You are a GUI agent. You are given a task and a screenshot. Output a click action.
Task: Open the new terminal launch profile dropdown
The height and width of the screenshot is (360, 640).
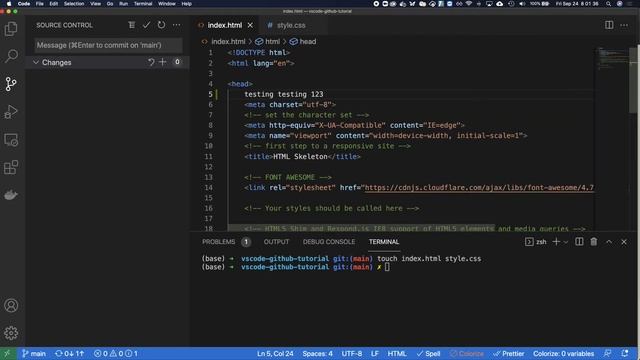pyautogui.click(x=566, y=242)
